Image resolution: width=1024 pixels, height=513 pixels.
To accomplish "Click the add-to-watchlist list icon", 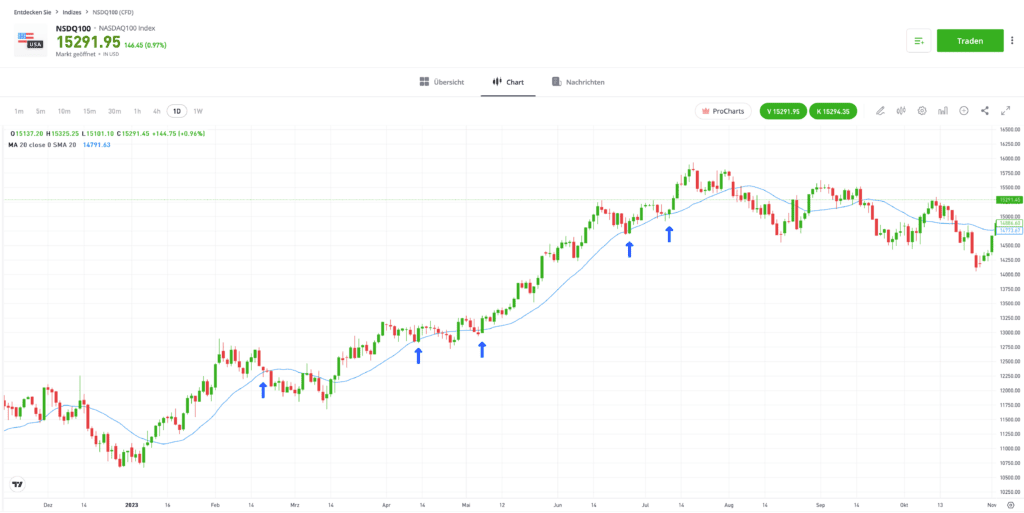I will 919,40.
